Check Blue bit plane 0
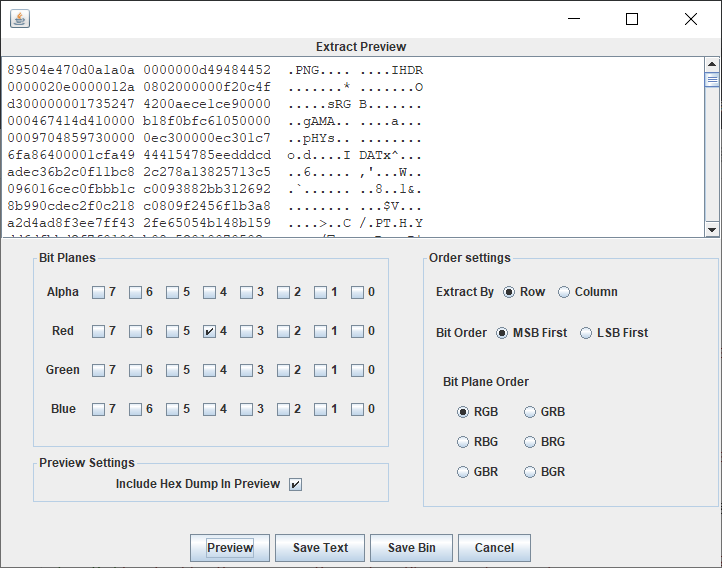 (x=357, y=410)
